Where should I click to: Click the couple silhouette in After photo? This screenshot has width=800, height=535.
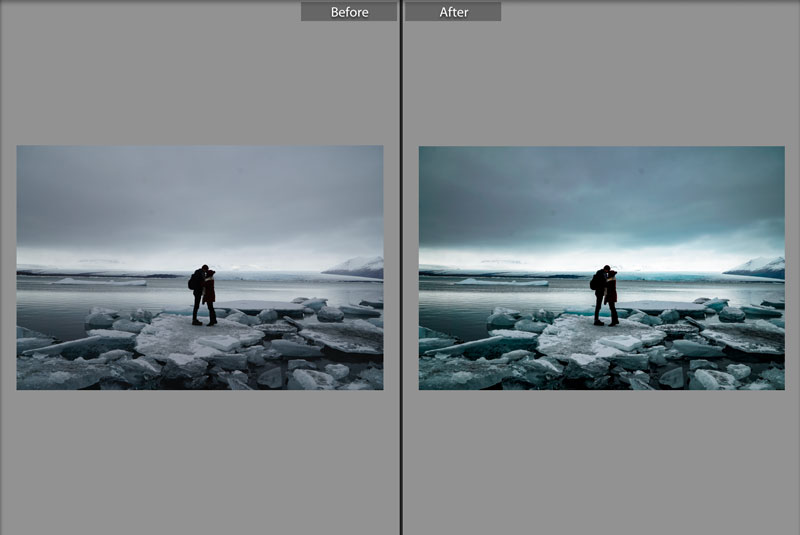click(604, 295)
